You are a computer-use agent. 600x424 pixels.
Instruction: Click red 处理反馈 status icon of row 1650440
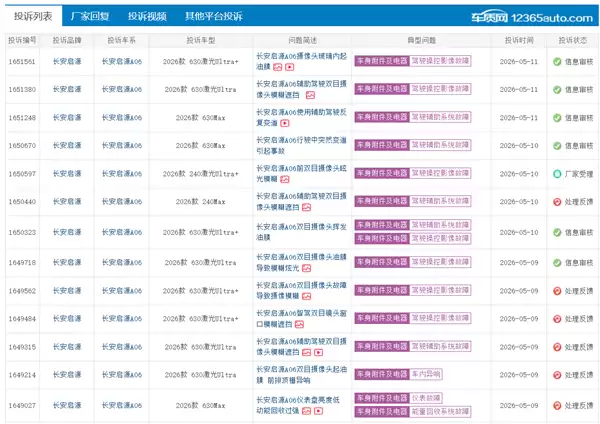click(x=557, y=202)
